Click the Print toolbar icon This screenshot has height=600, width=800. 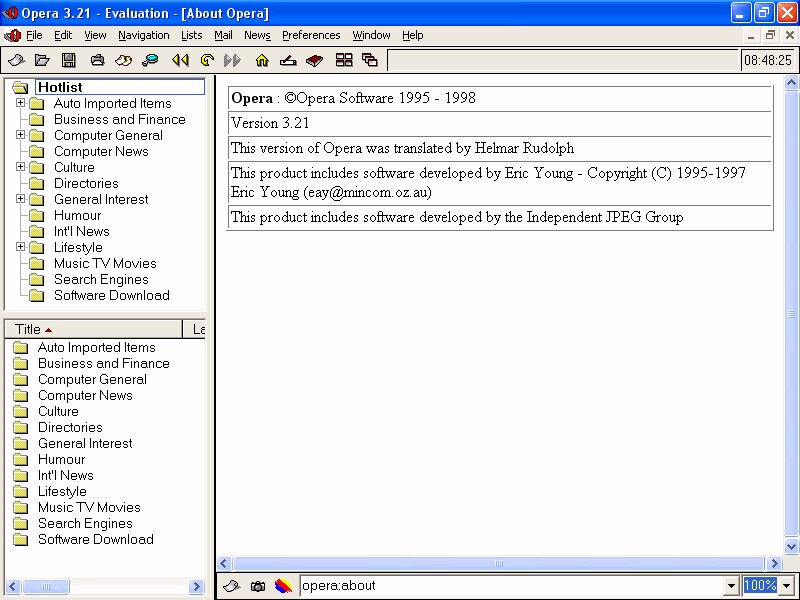97,60
